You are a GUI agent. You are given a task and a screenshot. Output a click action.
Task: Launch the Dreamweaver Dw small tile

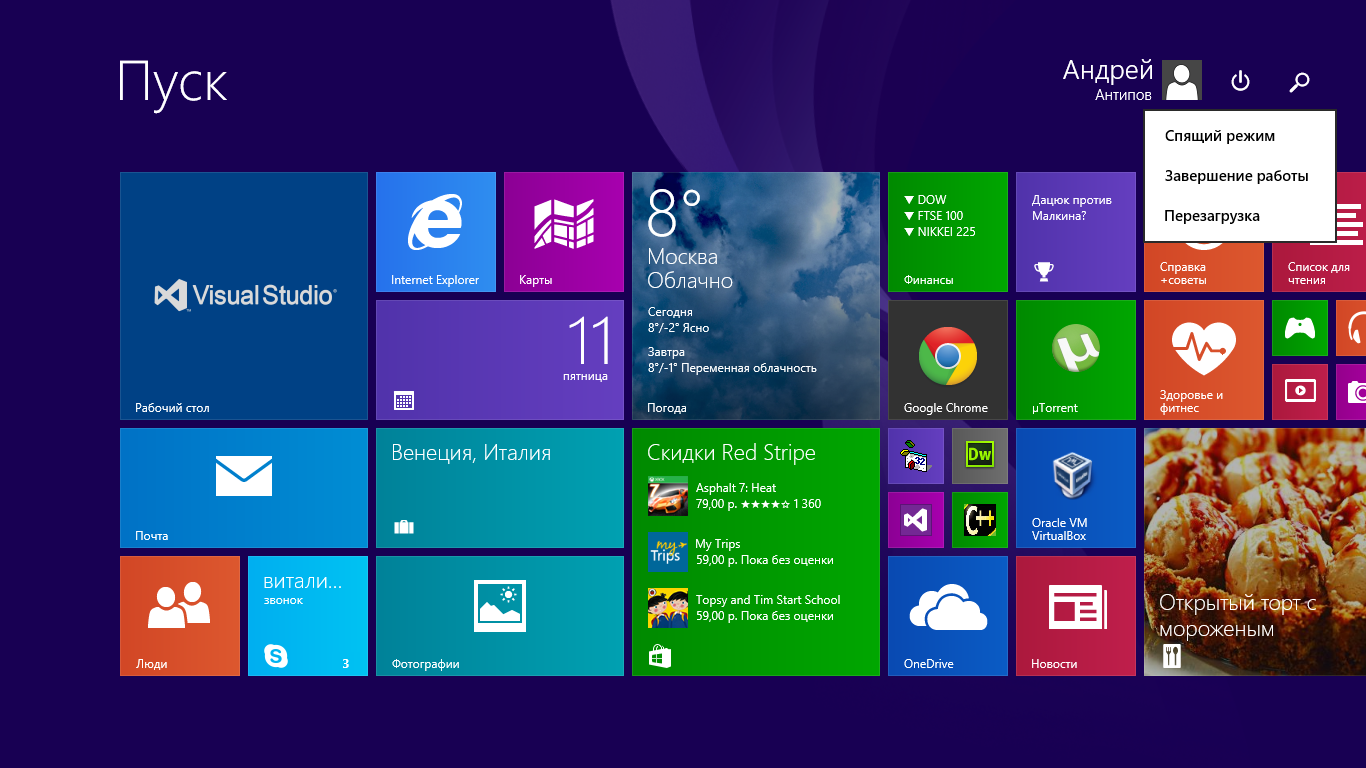coord(979,456)
